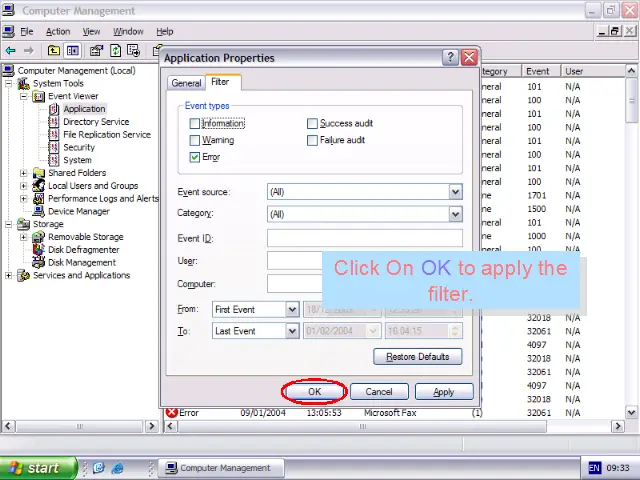Screen dimensions: 640x480
Task: Click the Local Users and Groups icon
Action: pyautogui.click(x=39, y=186)
